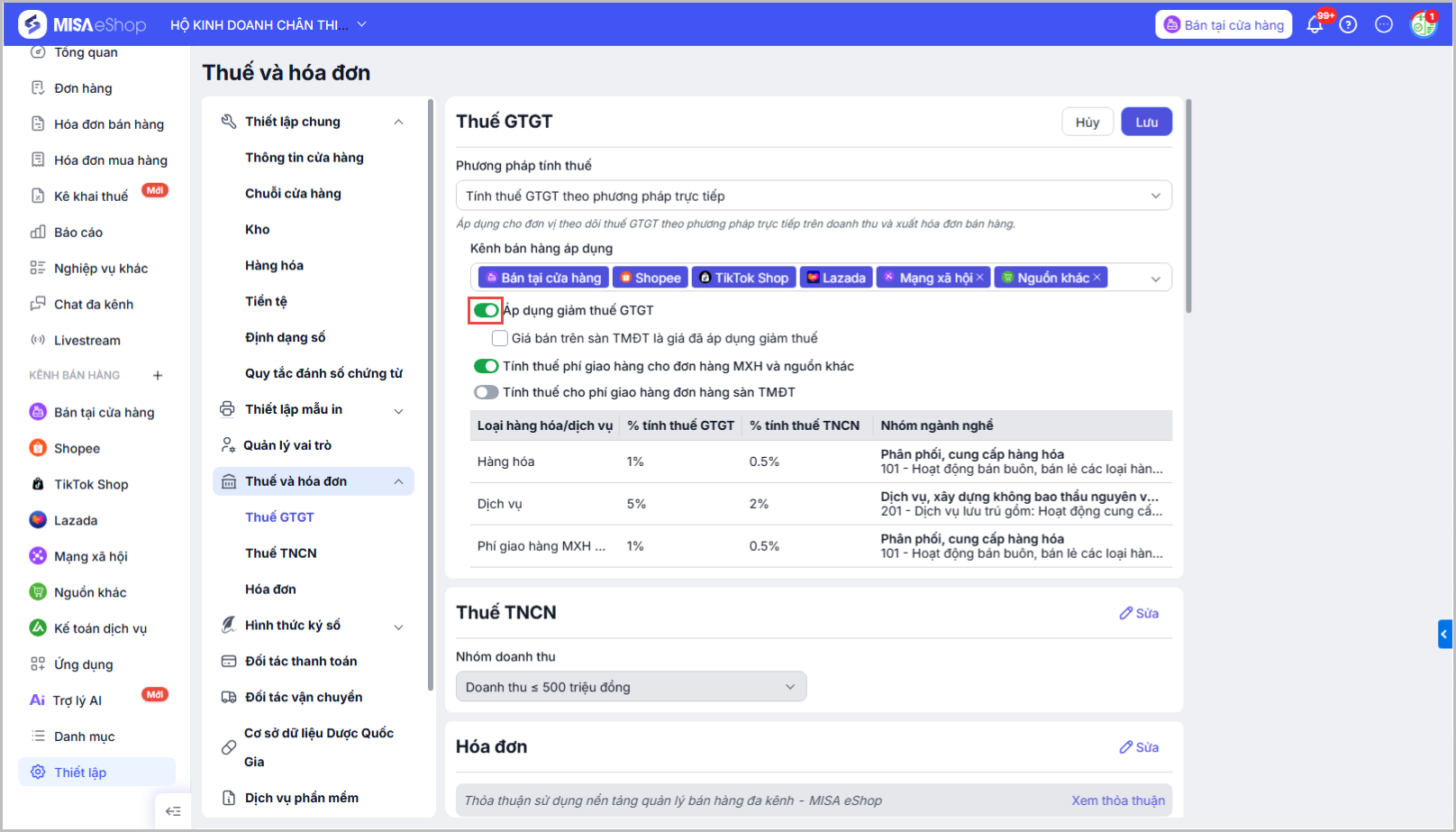Expand the Hình thức ký số section
The image size is (1456, 832).
(398, 626)
